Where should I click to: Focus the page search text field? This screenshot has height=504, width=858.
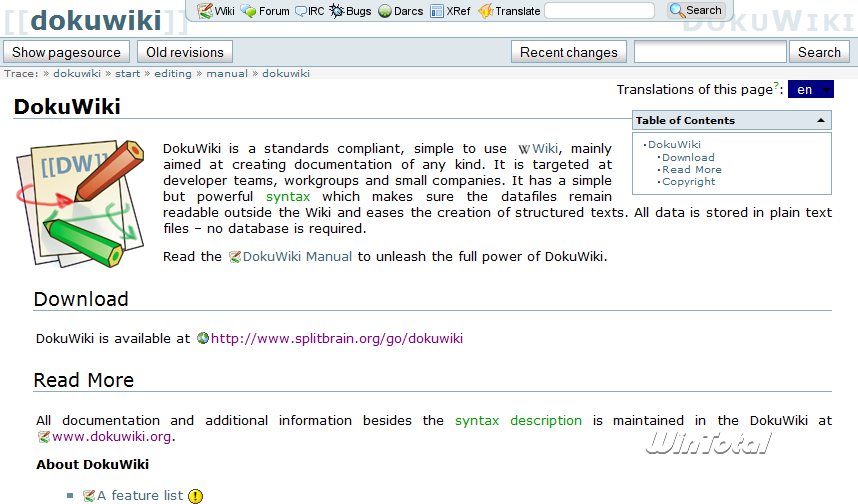coord(710,52)
